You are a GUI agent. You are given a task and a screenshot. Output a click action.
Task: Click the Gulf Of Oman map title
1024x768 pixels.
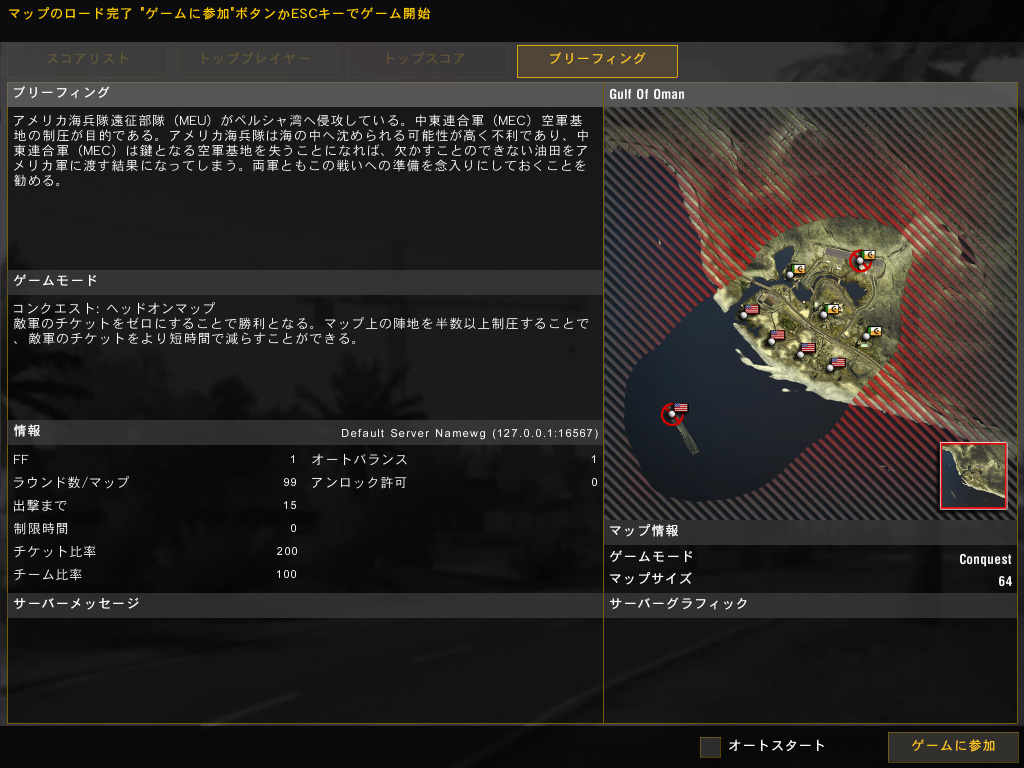coord(647,94)
